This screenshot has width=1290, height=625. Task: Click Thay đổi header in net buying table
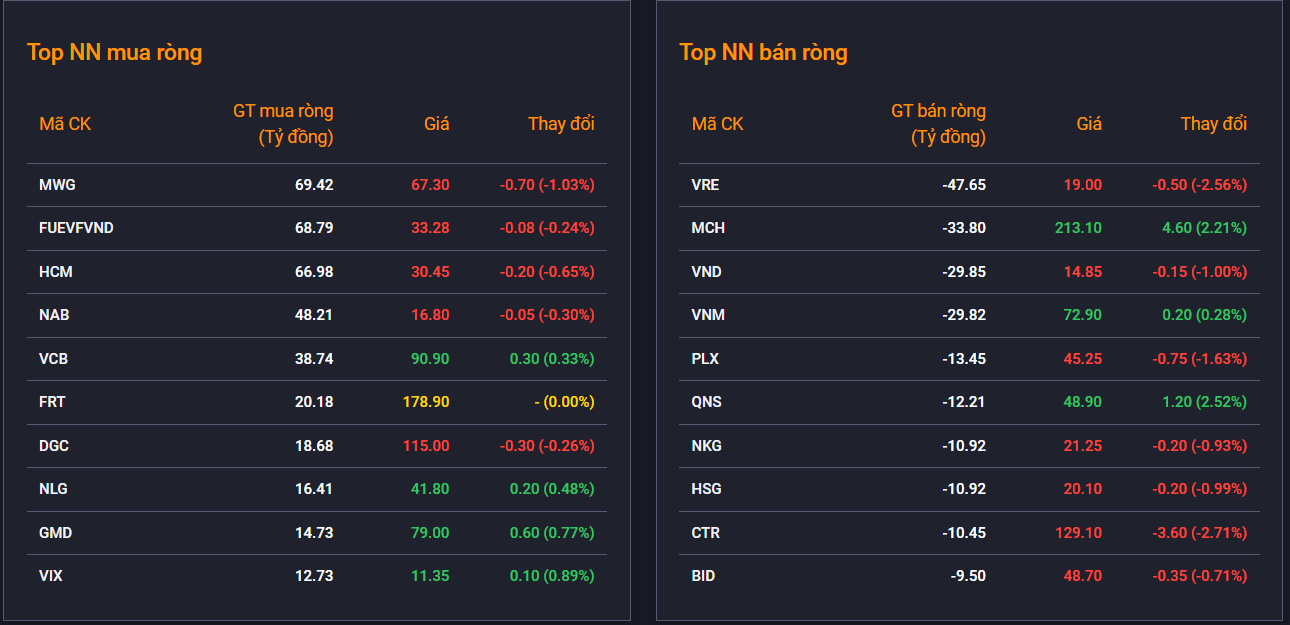(x=561, y=124)
